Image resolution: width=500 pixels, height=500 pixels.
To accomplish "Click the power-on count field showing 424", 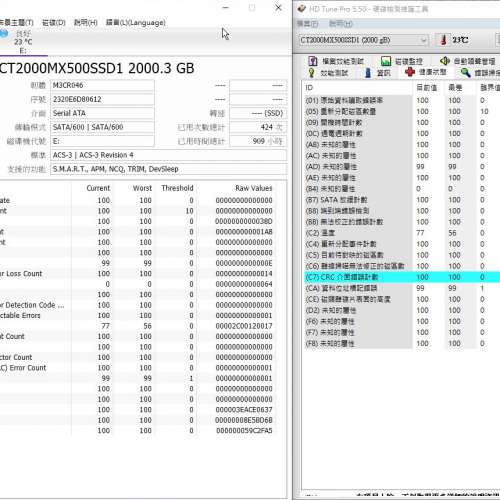I will (258, 127).
